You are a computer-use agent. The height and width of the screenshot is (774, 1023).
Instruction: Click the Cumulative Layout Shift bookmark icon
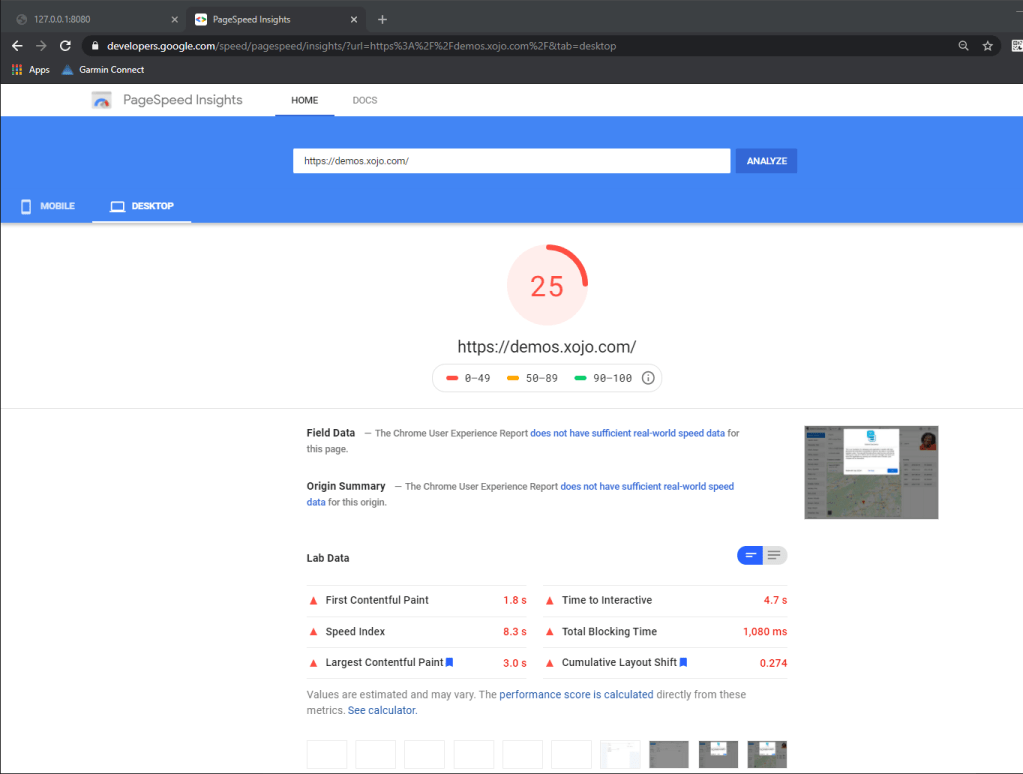[x=684, y=662]
